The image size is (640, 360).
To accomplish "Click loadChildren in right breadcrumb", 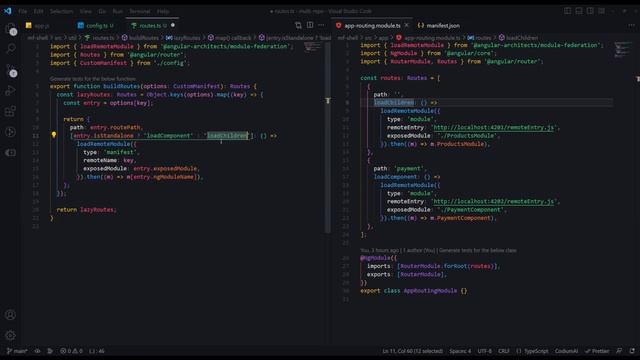I will point(522,38).
